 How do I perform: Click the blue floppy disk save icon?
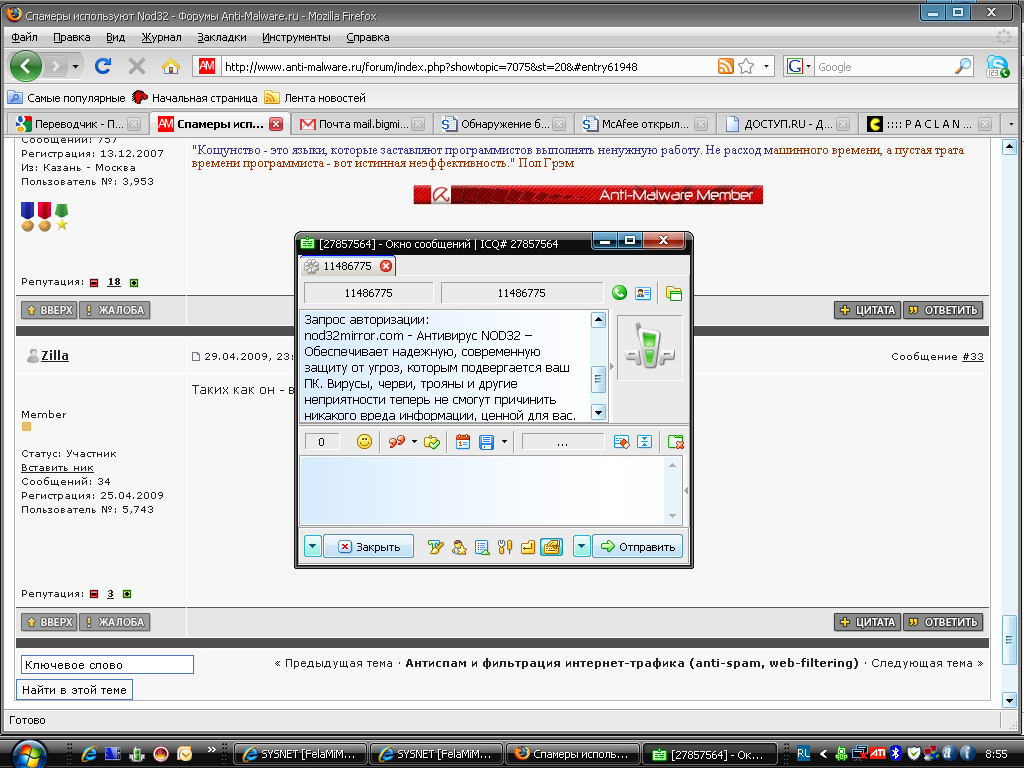tap(486, 442)
